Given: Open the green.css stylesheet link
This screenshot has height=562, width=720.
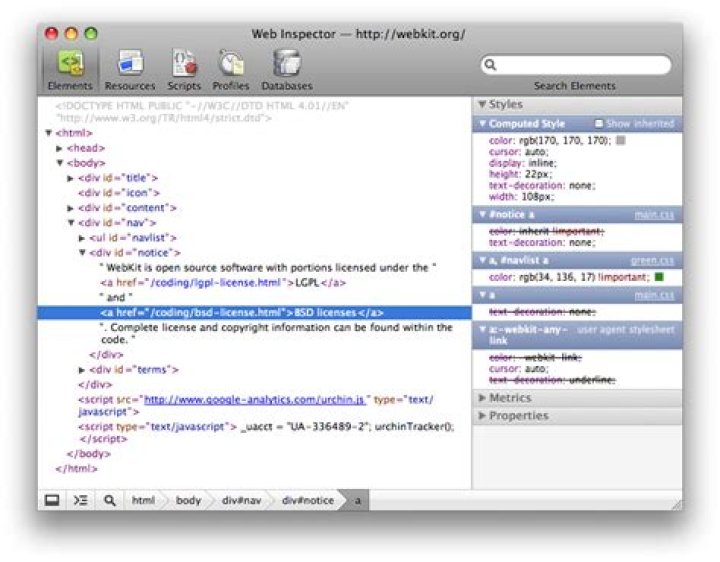Looking at the screenshot, I should click(652, 260).
